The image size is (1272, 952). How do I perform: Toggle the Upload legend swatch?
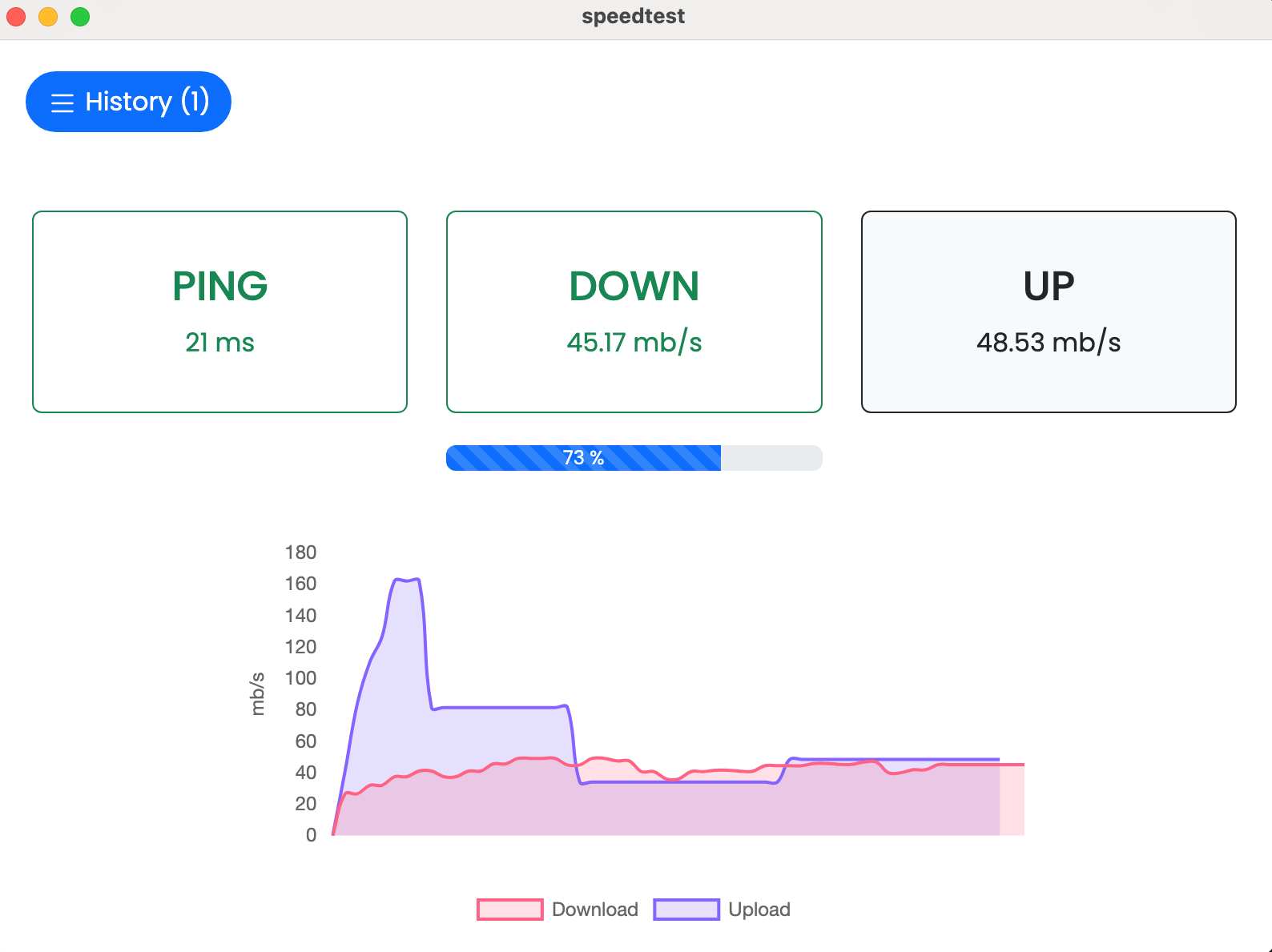coord(686,910)
